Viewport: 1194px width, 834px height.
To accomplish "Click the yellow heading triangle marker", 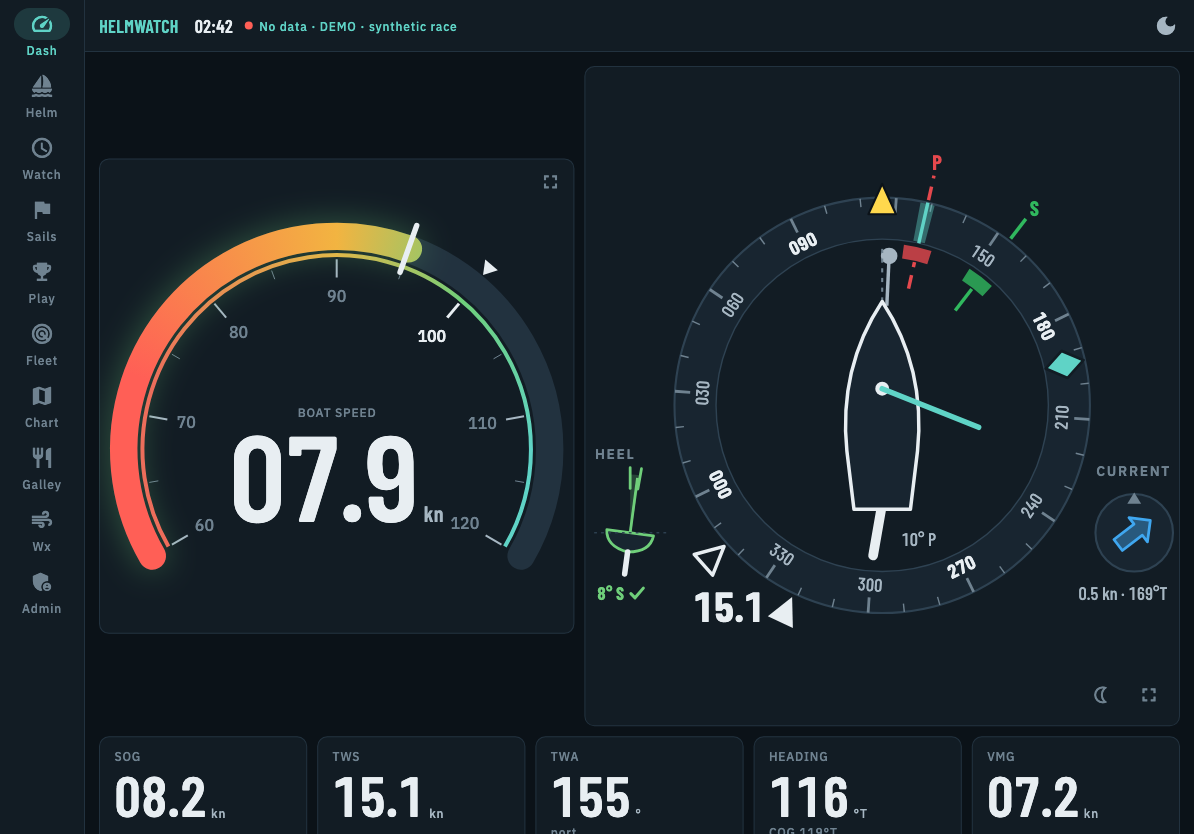I will click(x=882, y=201).
